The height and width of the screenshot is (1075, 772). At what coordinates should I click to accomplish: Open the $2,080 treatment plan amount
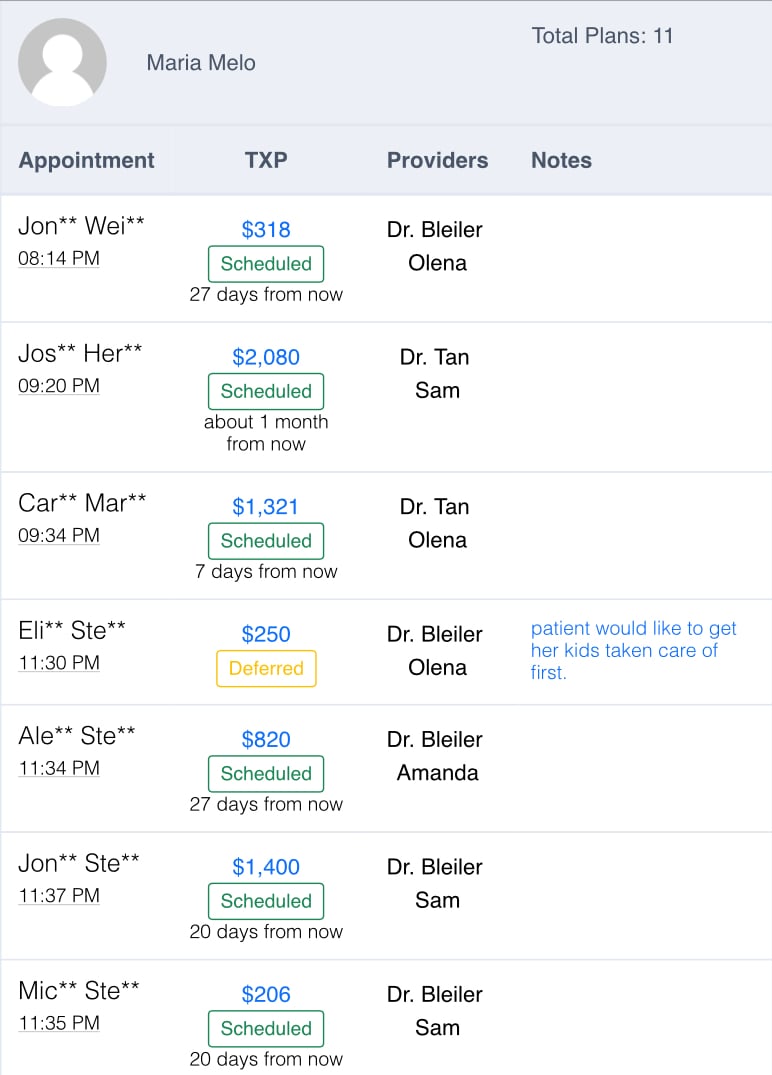point(266,357)
